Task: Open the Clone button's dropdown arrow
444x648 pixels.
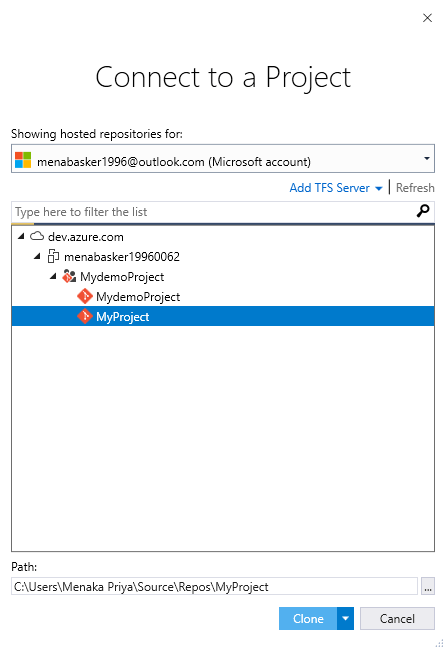Action: pyautogui.click(x=345, y=618)
